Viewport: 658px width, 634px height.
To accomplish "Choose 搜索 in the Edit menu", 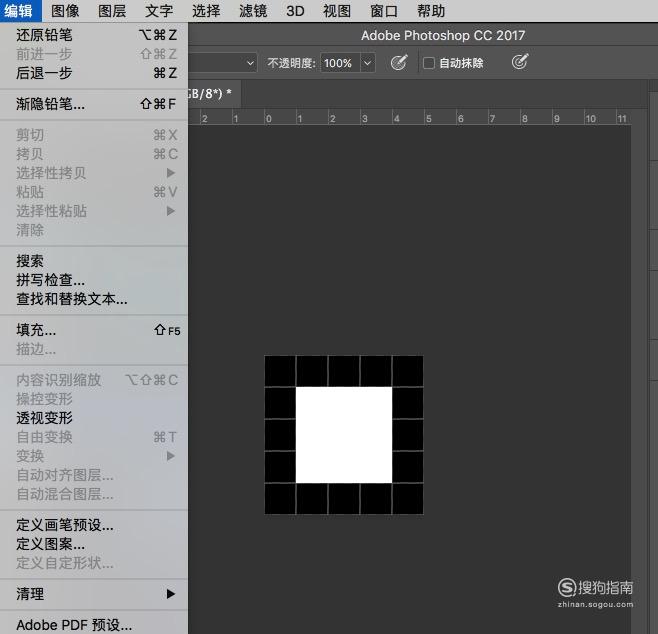I will click(x=94, y=261).
